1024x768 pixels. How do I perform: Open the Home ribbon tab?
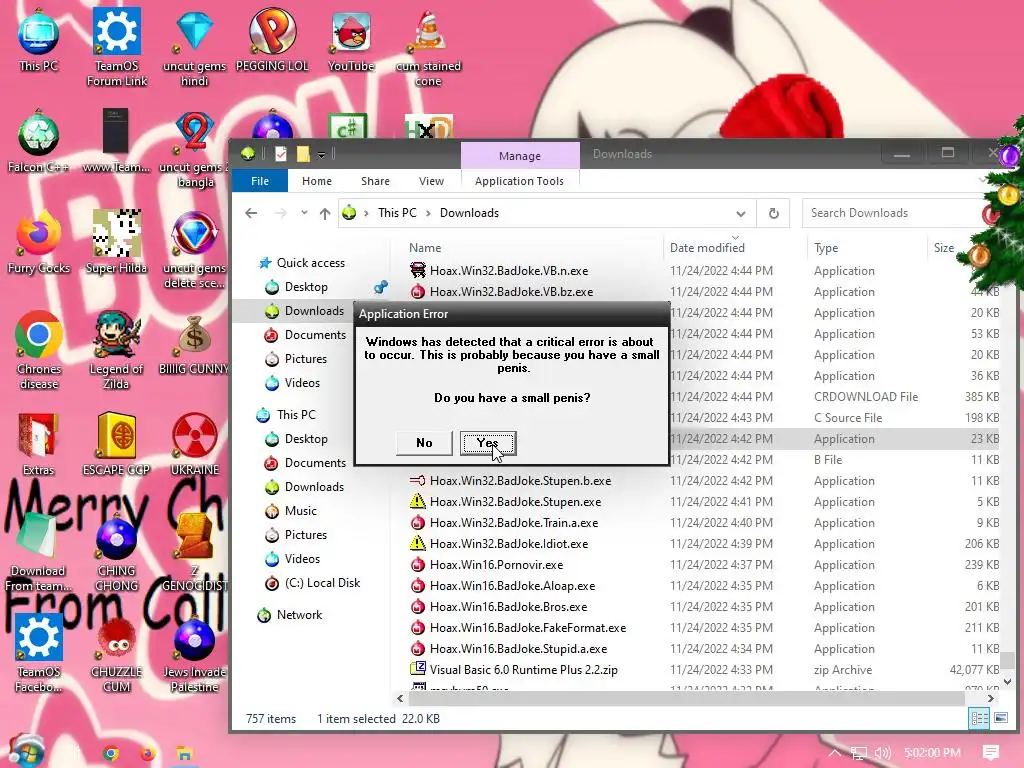coord(317,181)
